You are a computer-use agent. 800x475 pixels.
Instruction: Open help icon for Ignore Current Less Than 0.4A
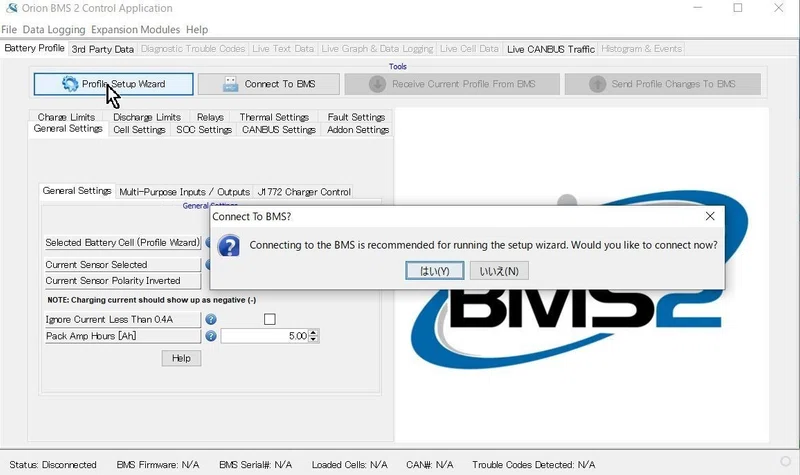coord(211,319)
